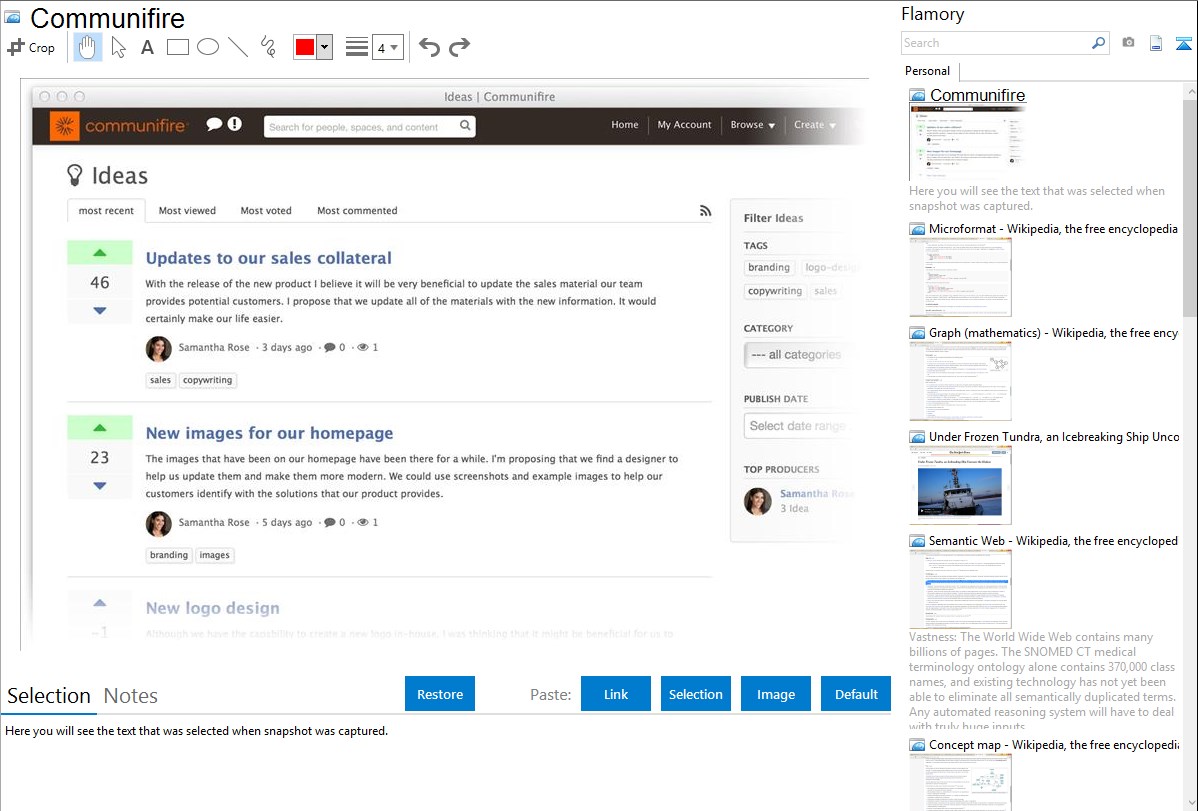Redo the last annotation
Viewport: 1198px width, 811px height.
[459, 47]
